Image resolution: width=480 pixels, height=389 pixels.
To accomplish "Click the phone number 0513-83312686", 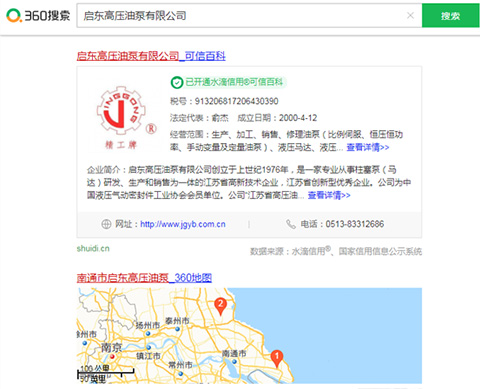I will (355, 224).
